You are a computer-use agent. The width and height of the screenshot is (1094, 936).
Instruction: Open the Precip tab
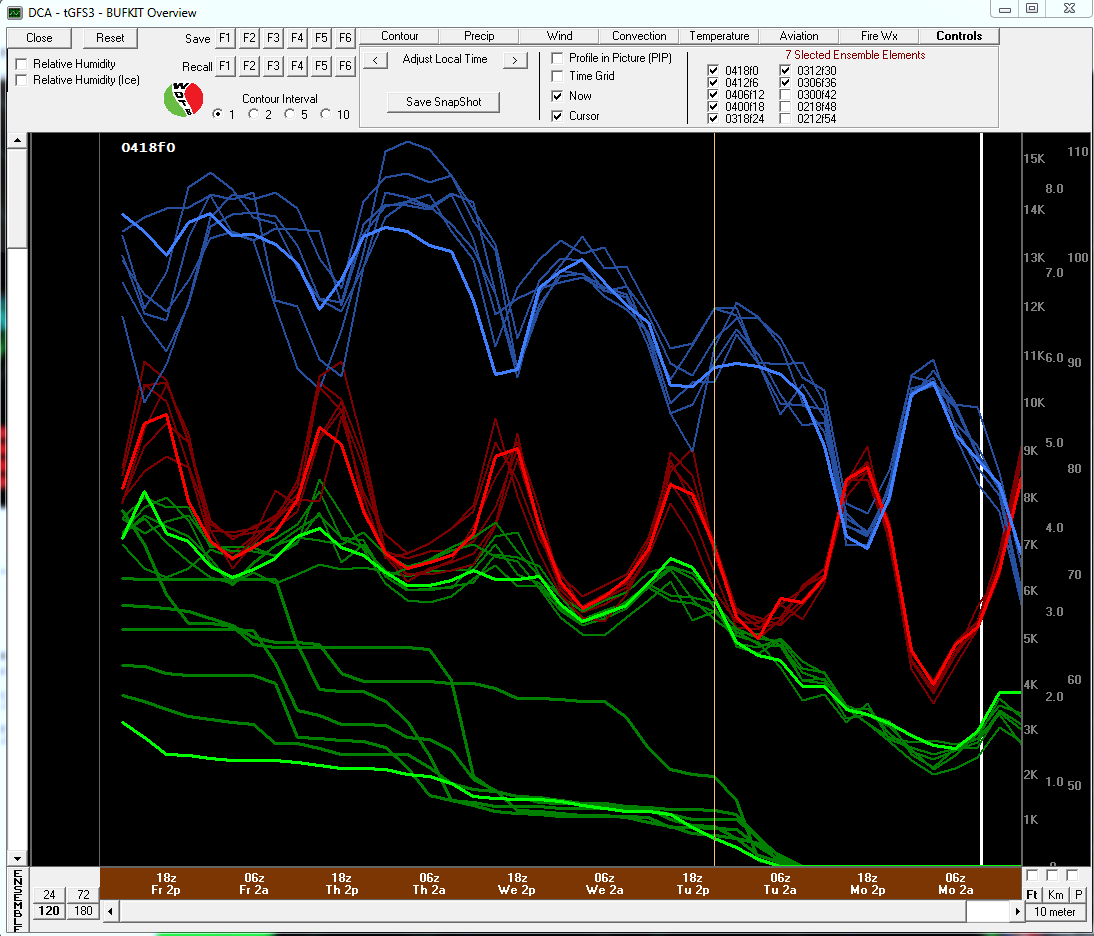[479, 36]
